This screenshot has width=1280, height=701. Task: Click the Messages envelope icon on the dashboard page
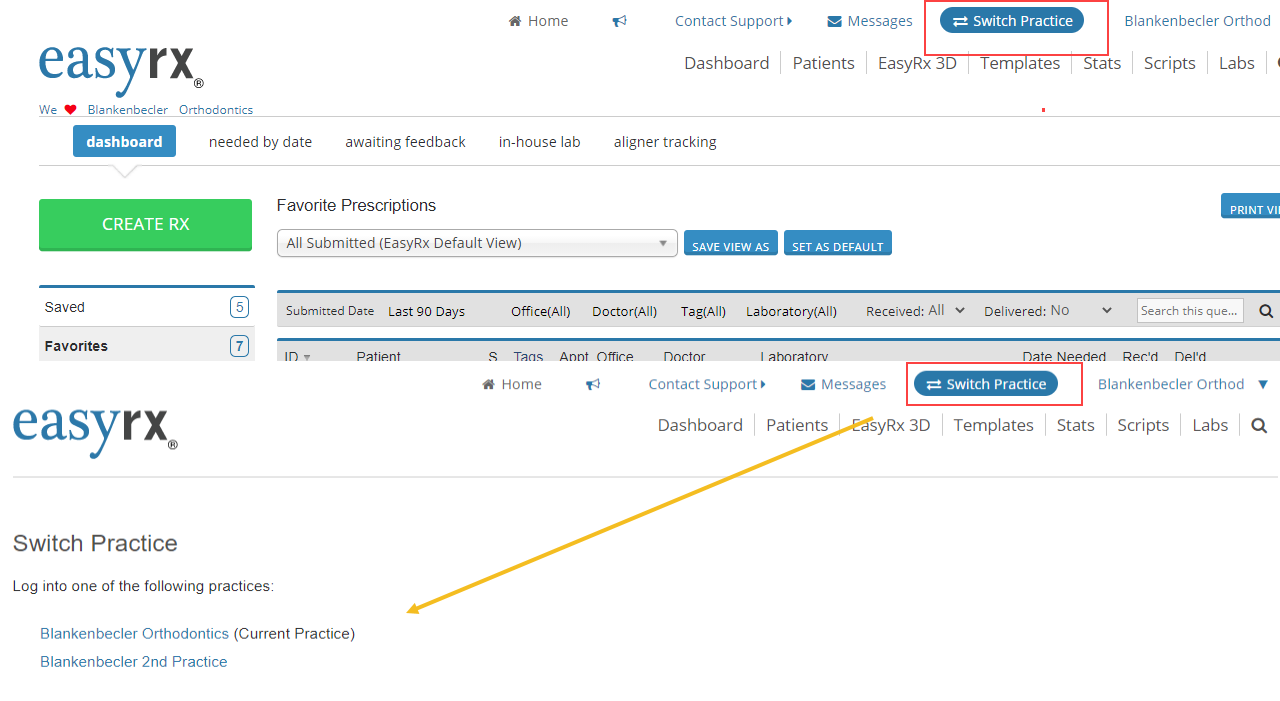(x=835, y=21)
